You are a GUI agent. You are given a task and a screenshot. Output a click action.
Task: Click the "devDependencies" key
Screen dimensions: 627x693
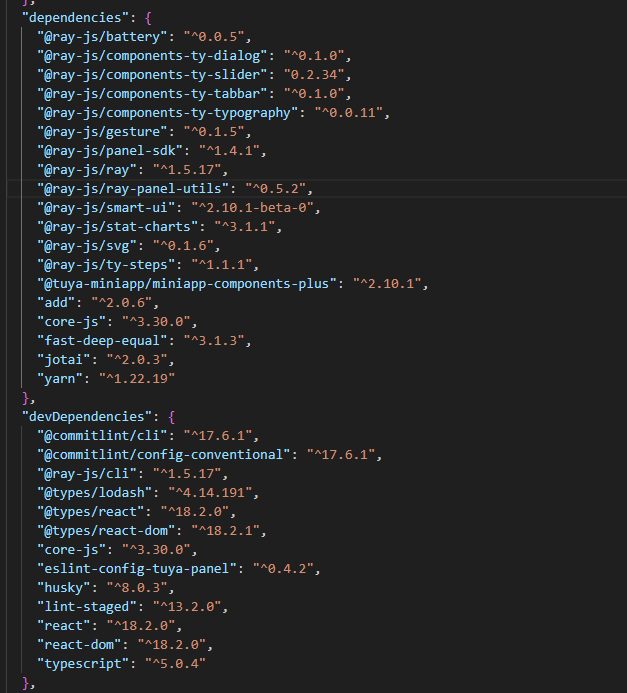88,415
